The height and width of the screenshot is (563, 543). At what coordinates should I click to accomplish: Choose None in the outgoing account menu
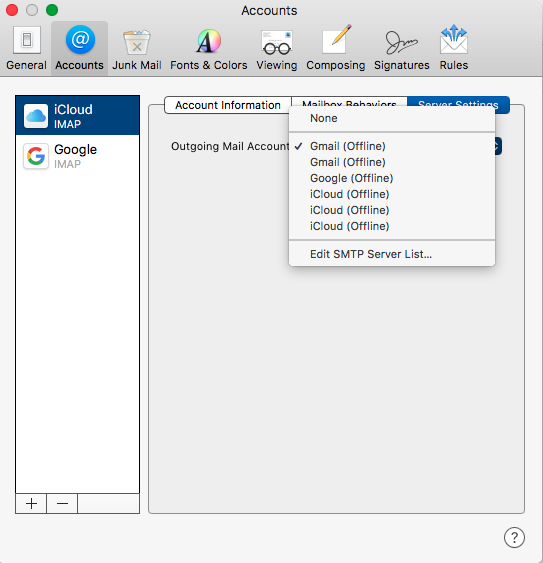392,118
